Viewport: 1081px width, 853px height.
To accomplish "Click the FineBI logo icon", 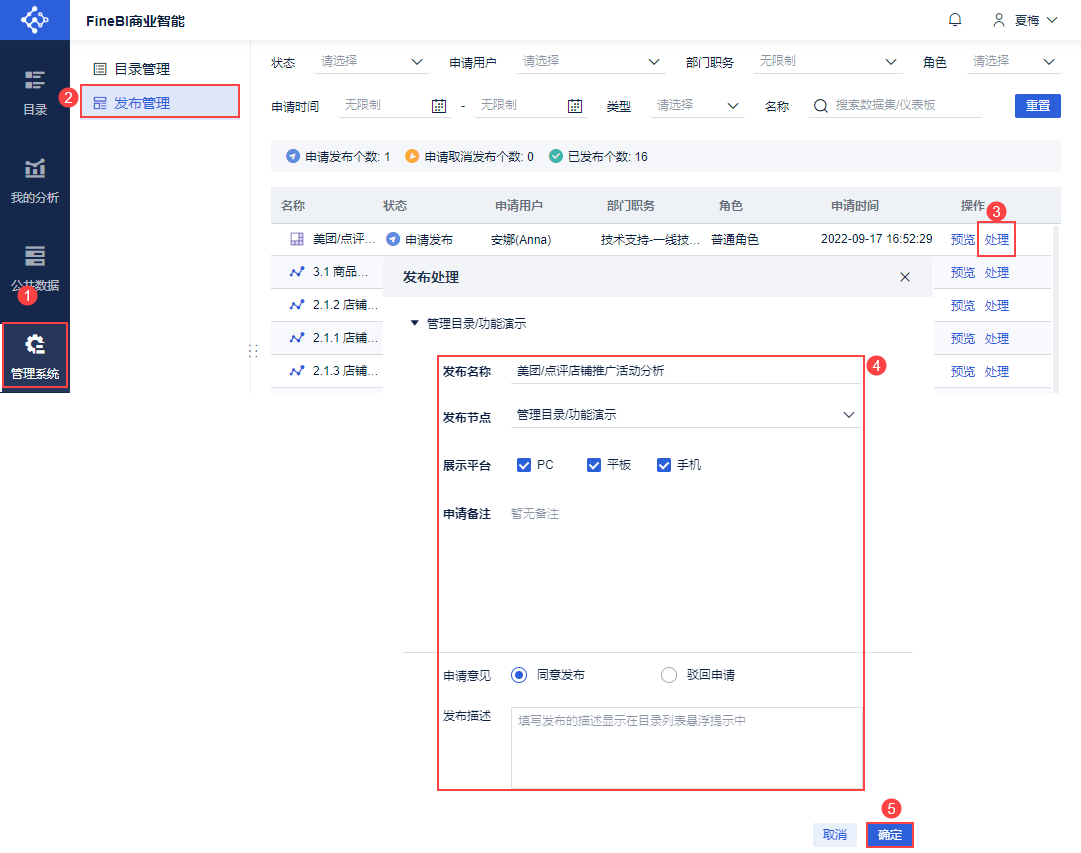I will (34, 19).
